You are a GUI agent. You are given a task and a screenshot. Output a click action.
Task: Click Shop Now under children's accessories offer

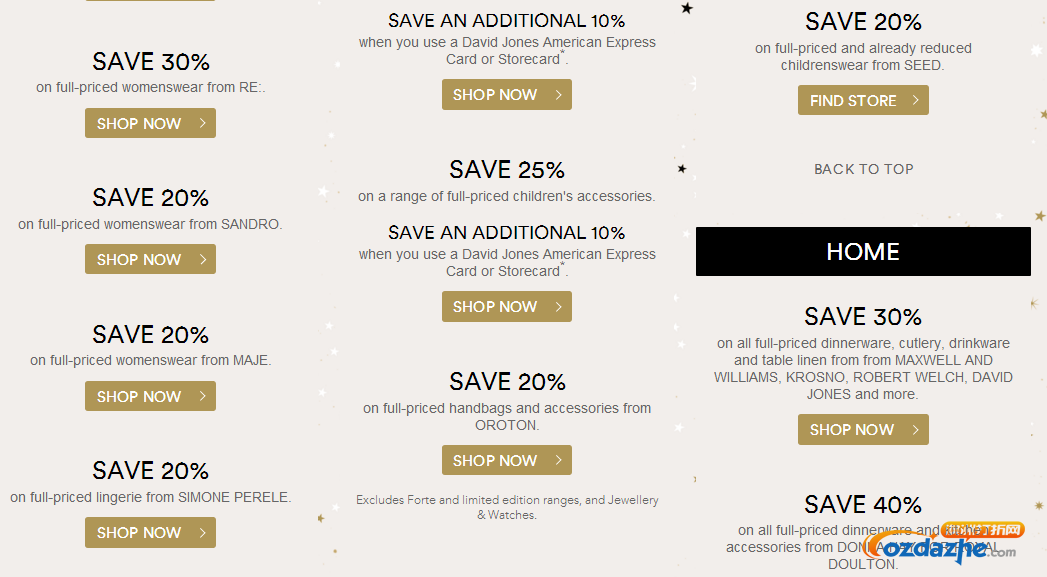[507, 307]
